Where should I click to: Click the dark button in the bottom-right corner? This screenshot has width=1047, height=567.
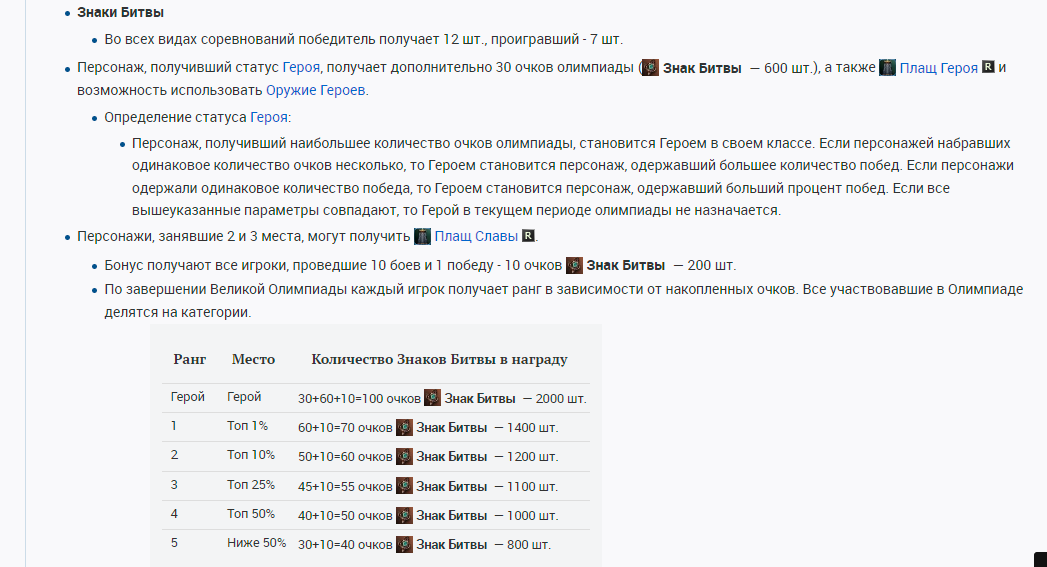(1040, 560)
